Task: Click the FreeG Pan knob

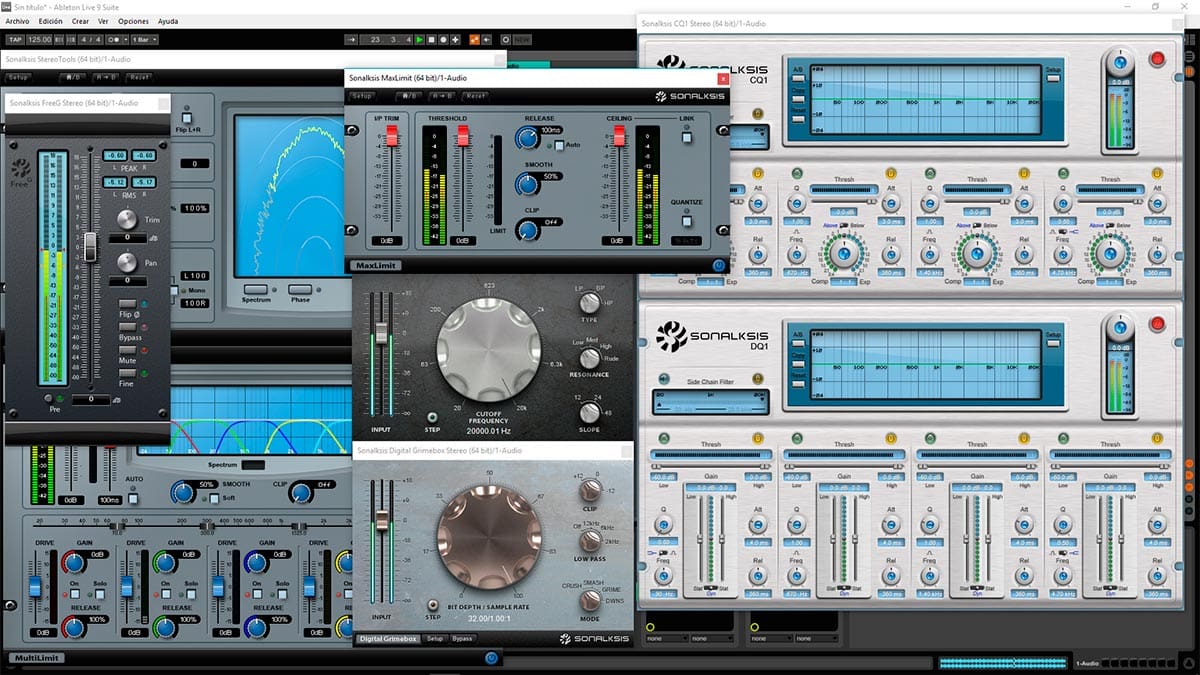Action: point(127,263)
